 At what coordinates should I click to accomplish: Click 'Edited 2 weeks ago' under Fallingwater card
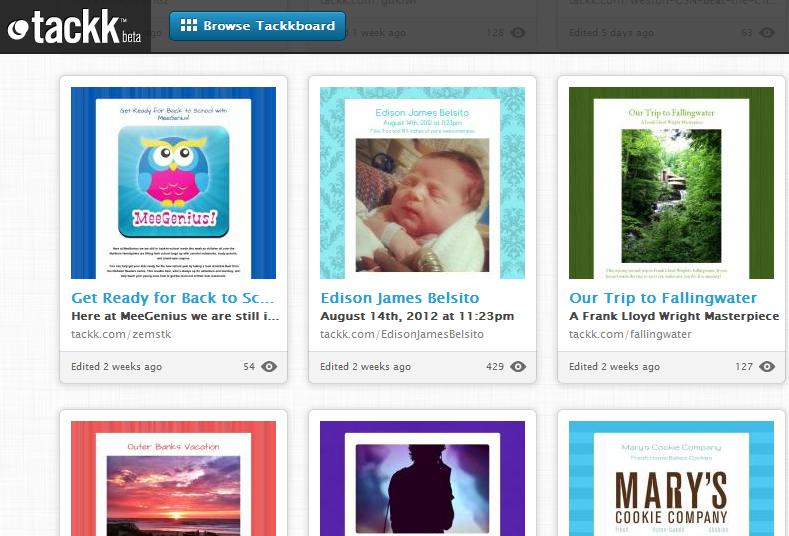tap(614, 366)
